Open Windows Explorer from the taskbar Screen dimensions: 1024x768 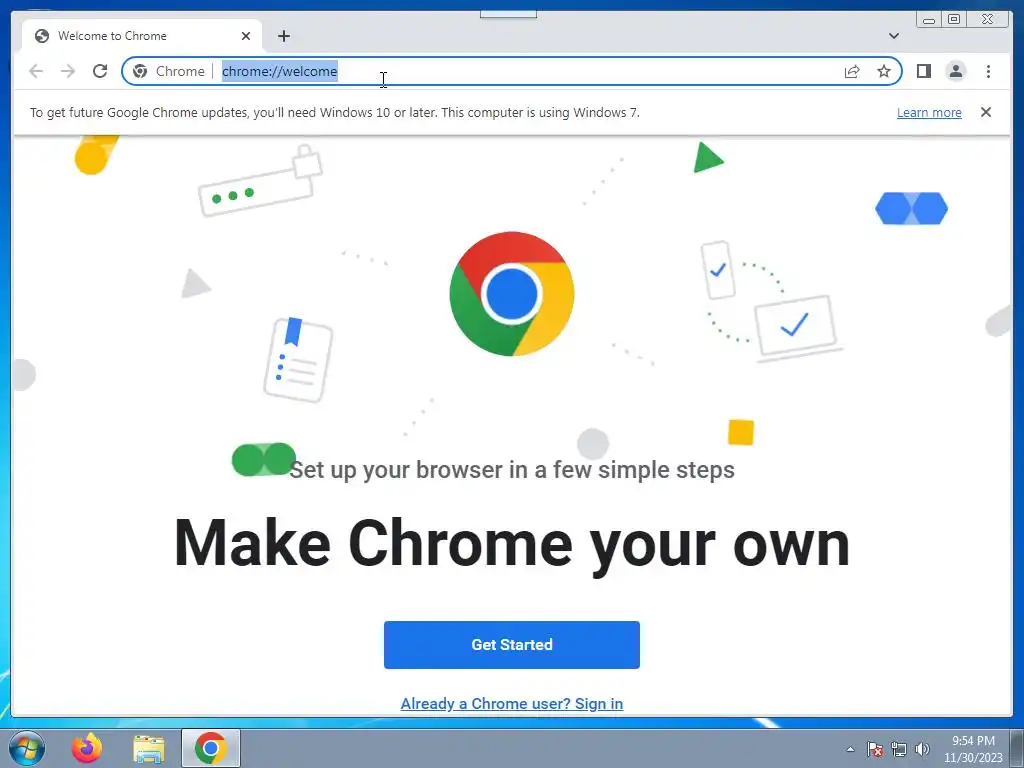(x=149, y=748)
